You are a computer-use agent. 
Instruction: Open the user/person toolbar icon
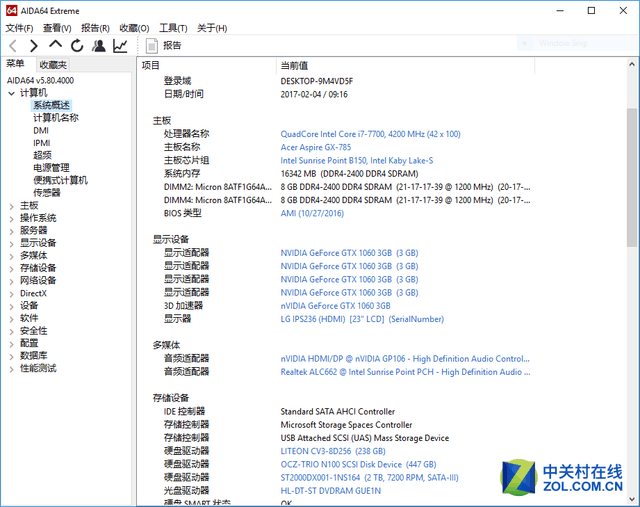(98, 46)
